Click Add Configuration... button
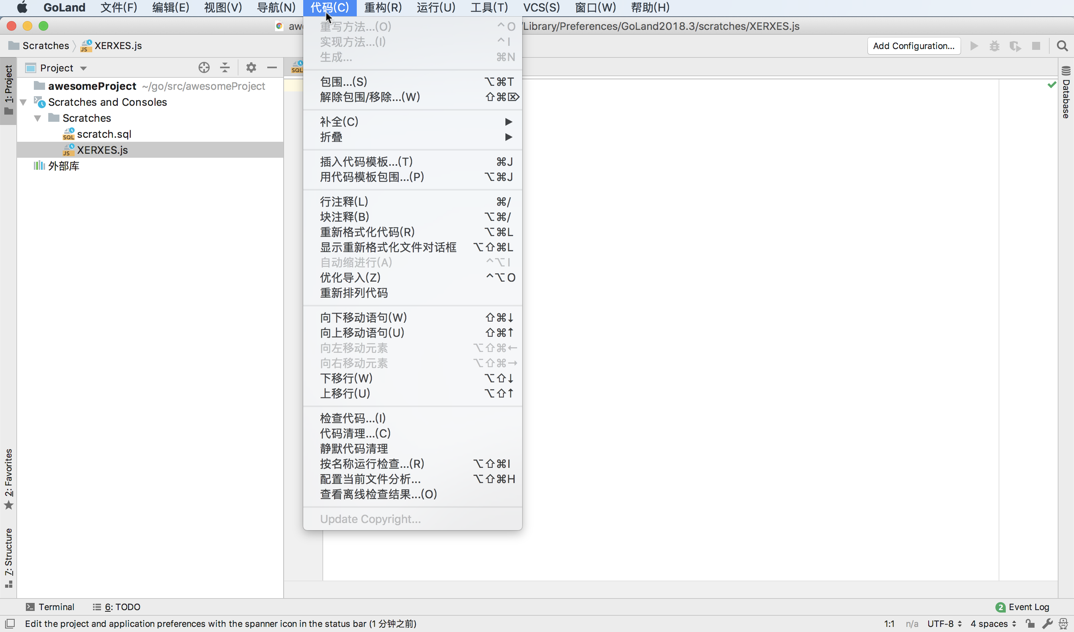Screen dimensions: 1074x632 [914, 46]
